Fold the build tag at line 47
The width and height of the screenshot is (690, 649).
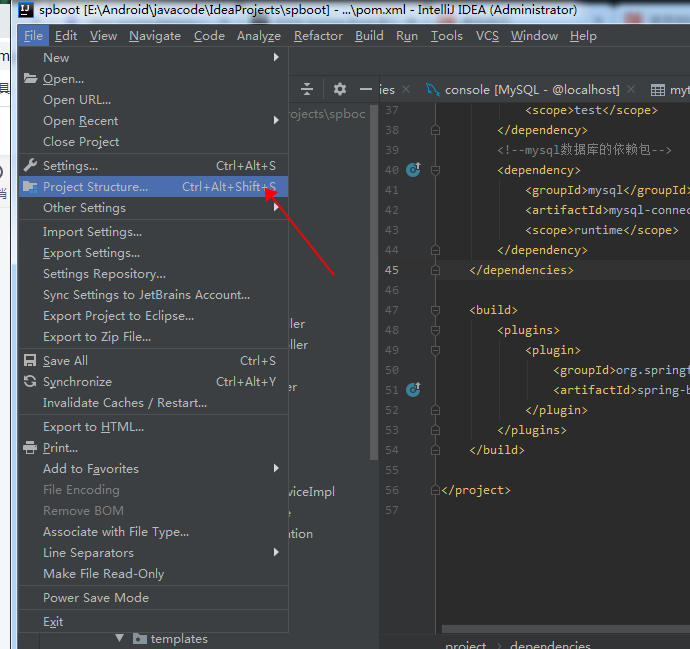click(x=435, y=310)
